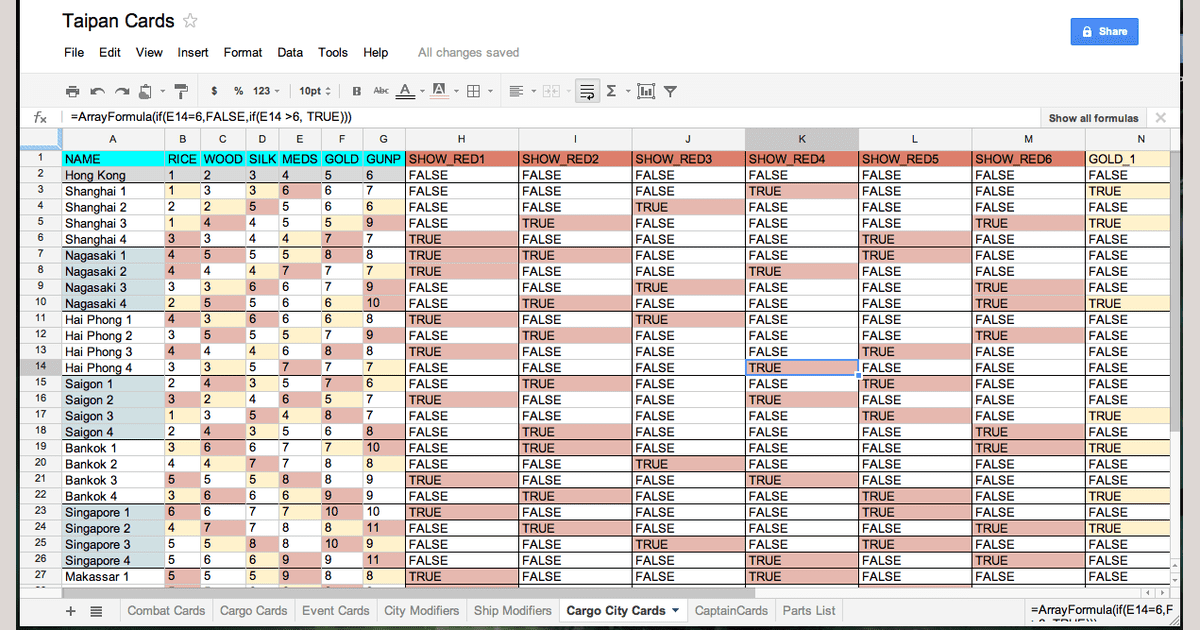This screenshot has width=1200, height=630.
Task: Open the Edit menu
Action: tap(110, 52)
